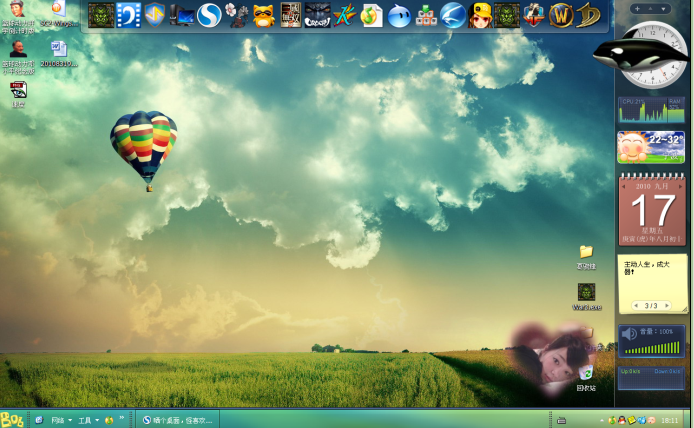
Task: Open the 工具 dropdown in the taskbar
Action: click(x=88, y=420)
